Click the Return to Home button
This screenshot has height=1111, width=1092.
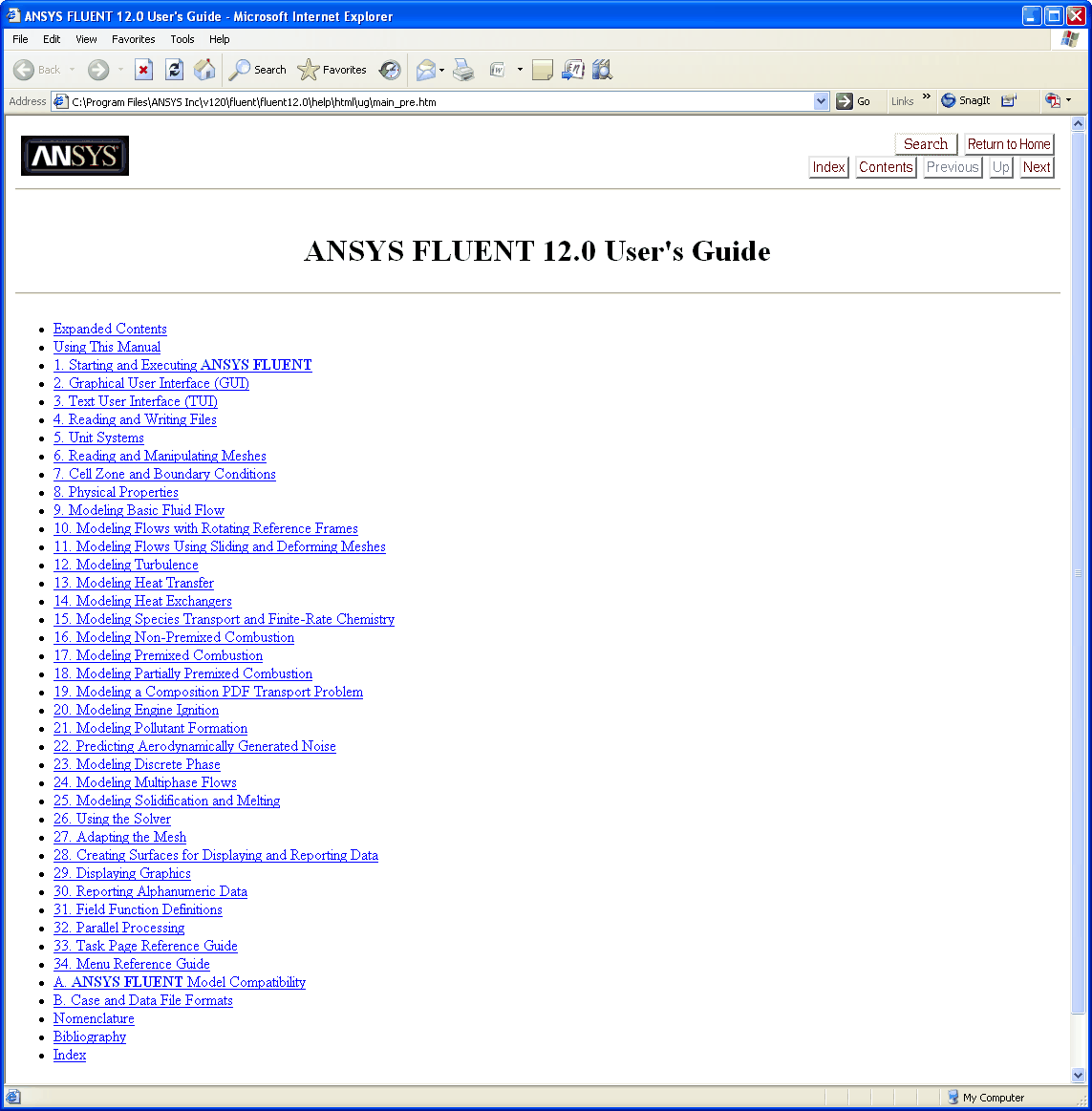pyautogui.click(x=1009, y=144)
